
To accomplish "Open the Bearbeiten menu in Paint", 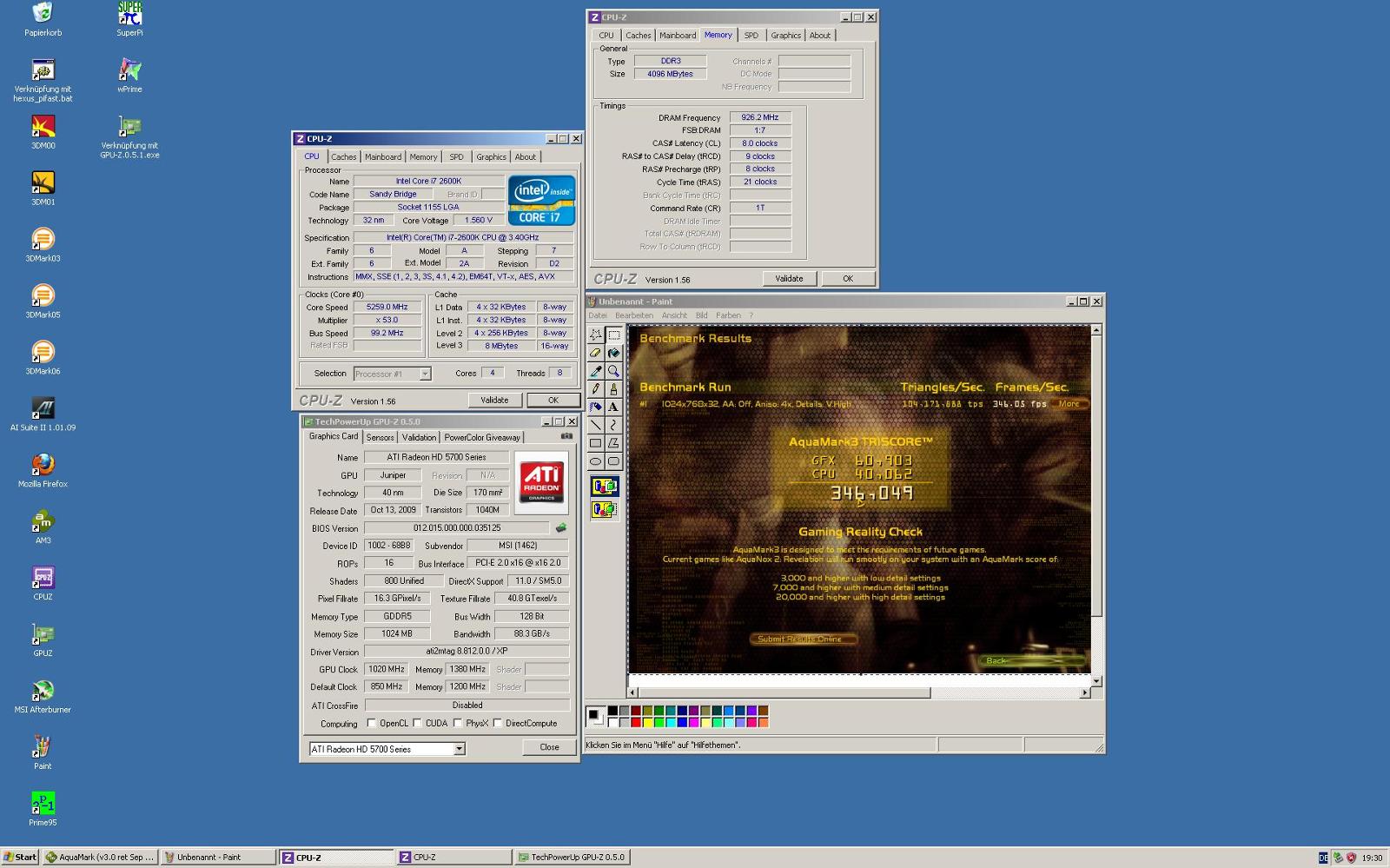I will (634, 315).
